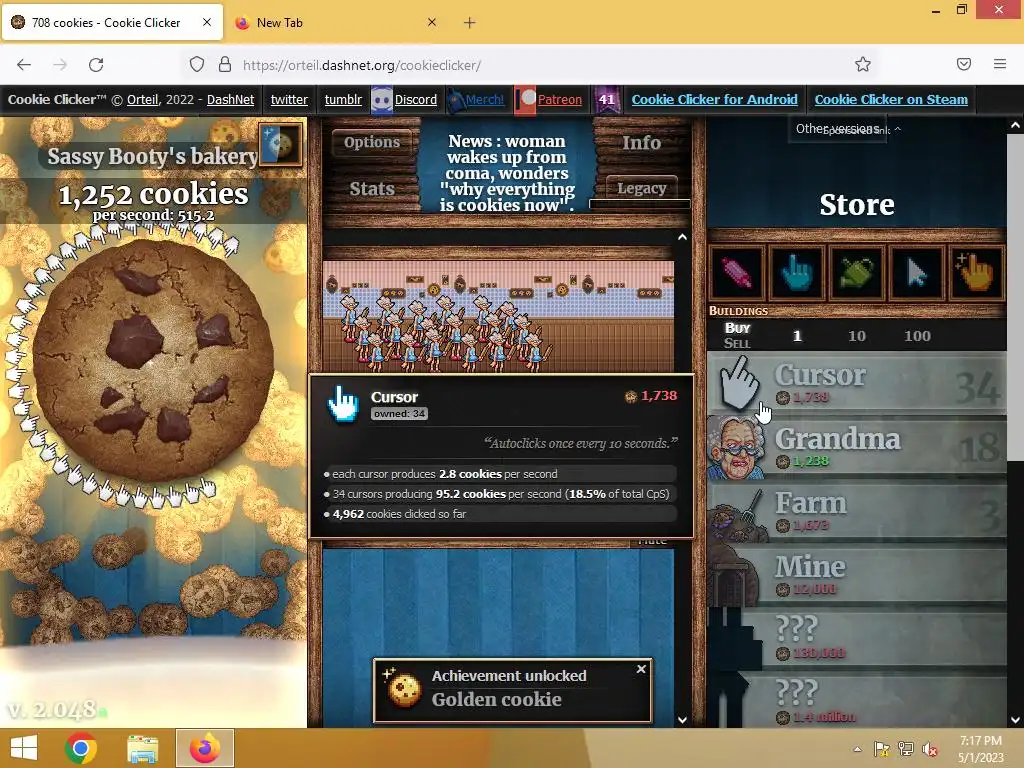Launch Chrome from the taskbar
The height and width of the screenshot is (768, 1024).
point(81,748)
